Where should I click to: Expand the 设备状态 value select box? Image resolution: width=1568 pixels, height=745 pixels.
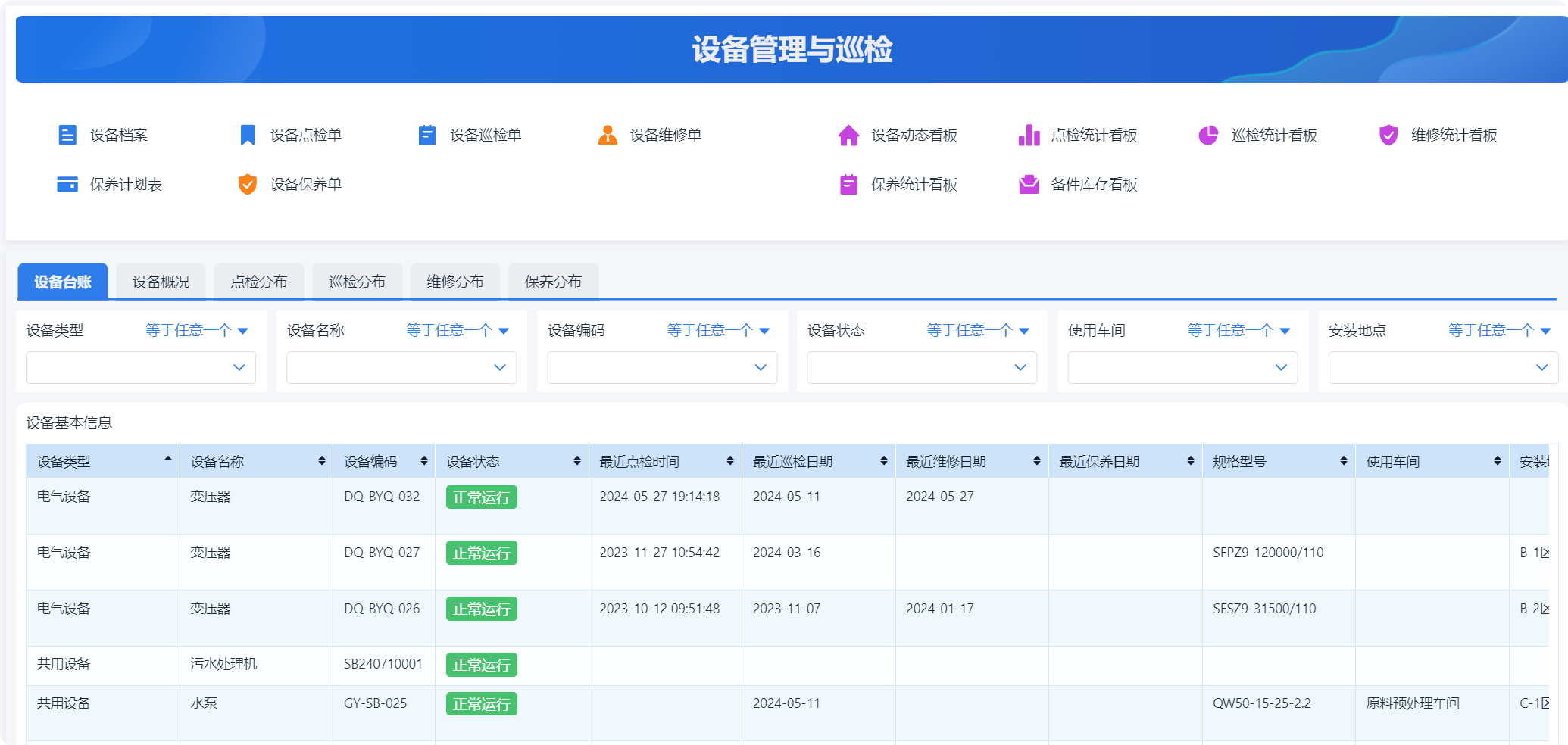click(922, 367)
